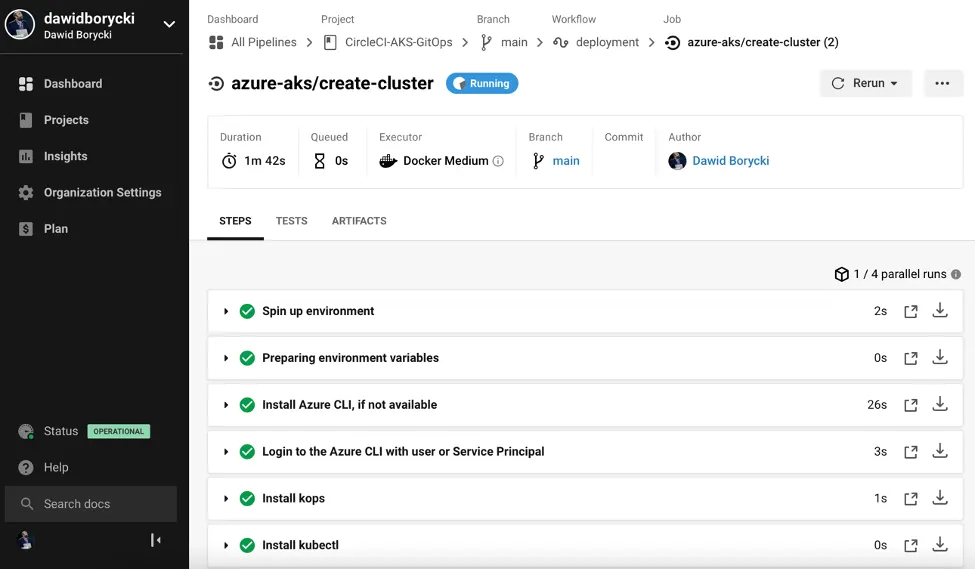Click the Running status badge
977x570 pixels.
coord(482,83)
